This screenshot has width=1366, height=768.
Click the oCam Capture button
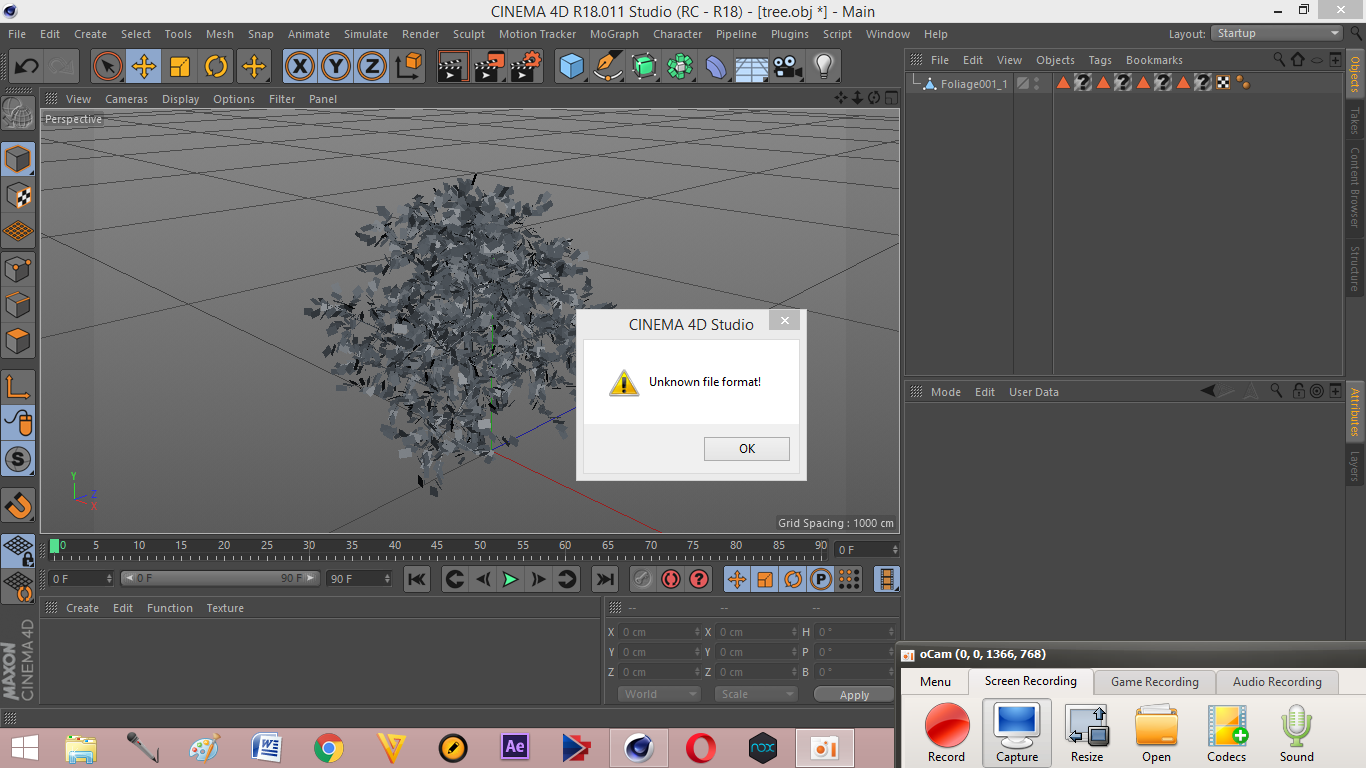[1017, 733]
